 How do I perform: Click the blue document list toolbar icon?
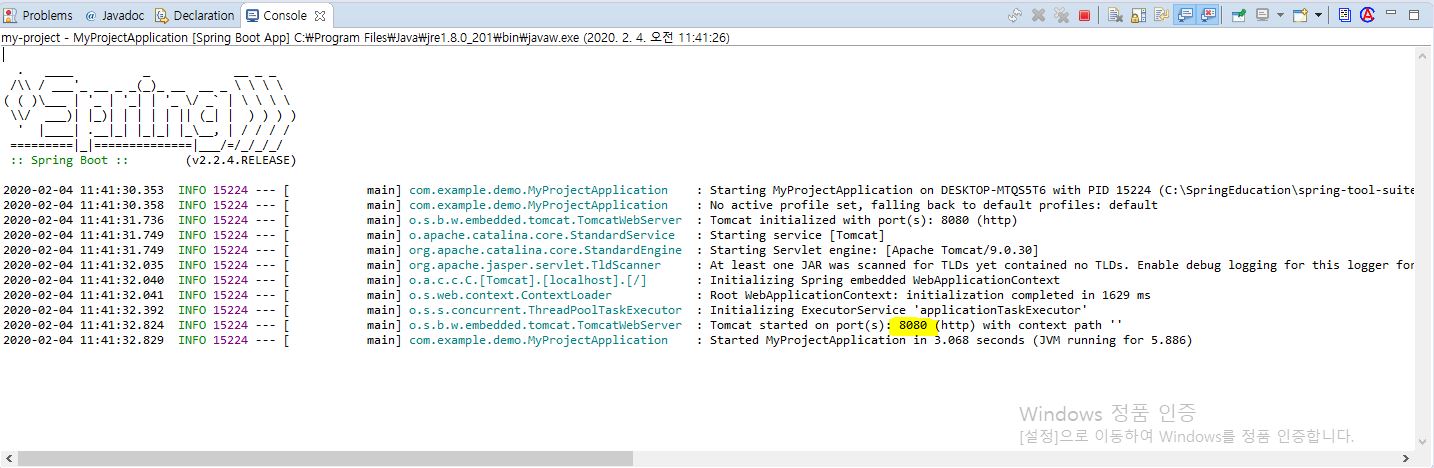coord(1345,15)
